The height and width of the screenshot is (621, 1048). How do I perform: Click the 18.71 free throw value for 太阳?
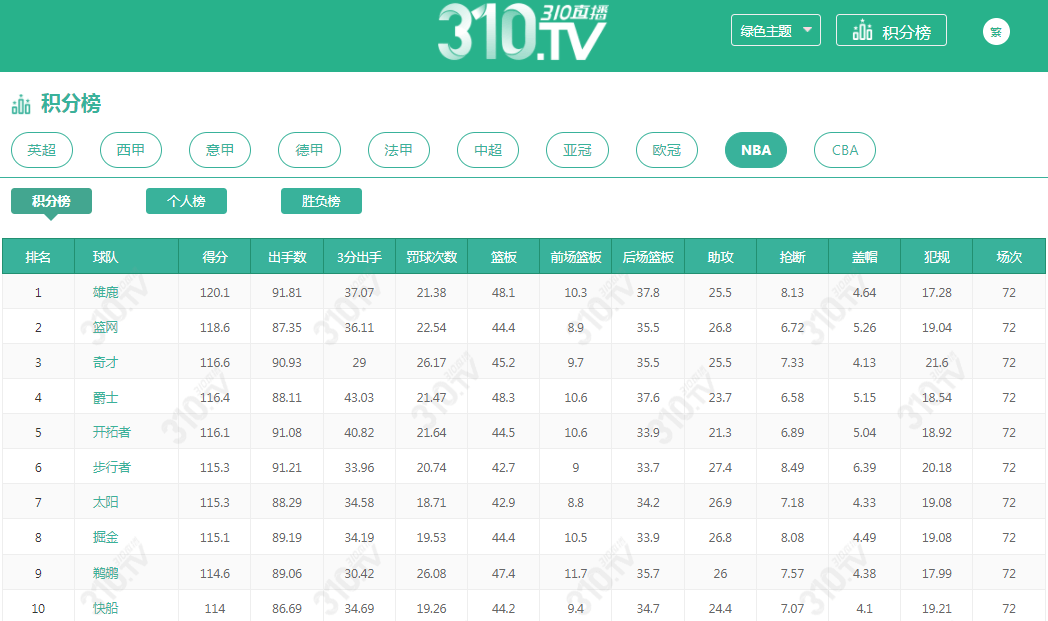coord(431,503)
